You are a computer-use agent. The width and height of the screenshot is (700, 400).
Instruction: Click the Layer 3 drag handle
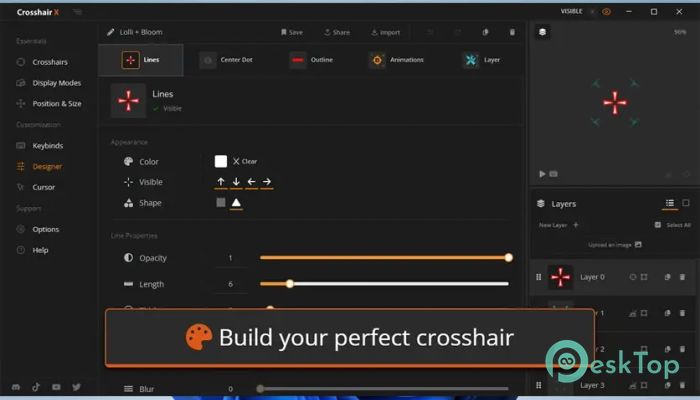[538, 385]
